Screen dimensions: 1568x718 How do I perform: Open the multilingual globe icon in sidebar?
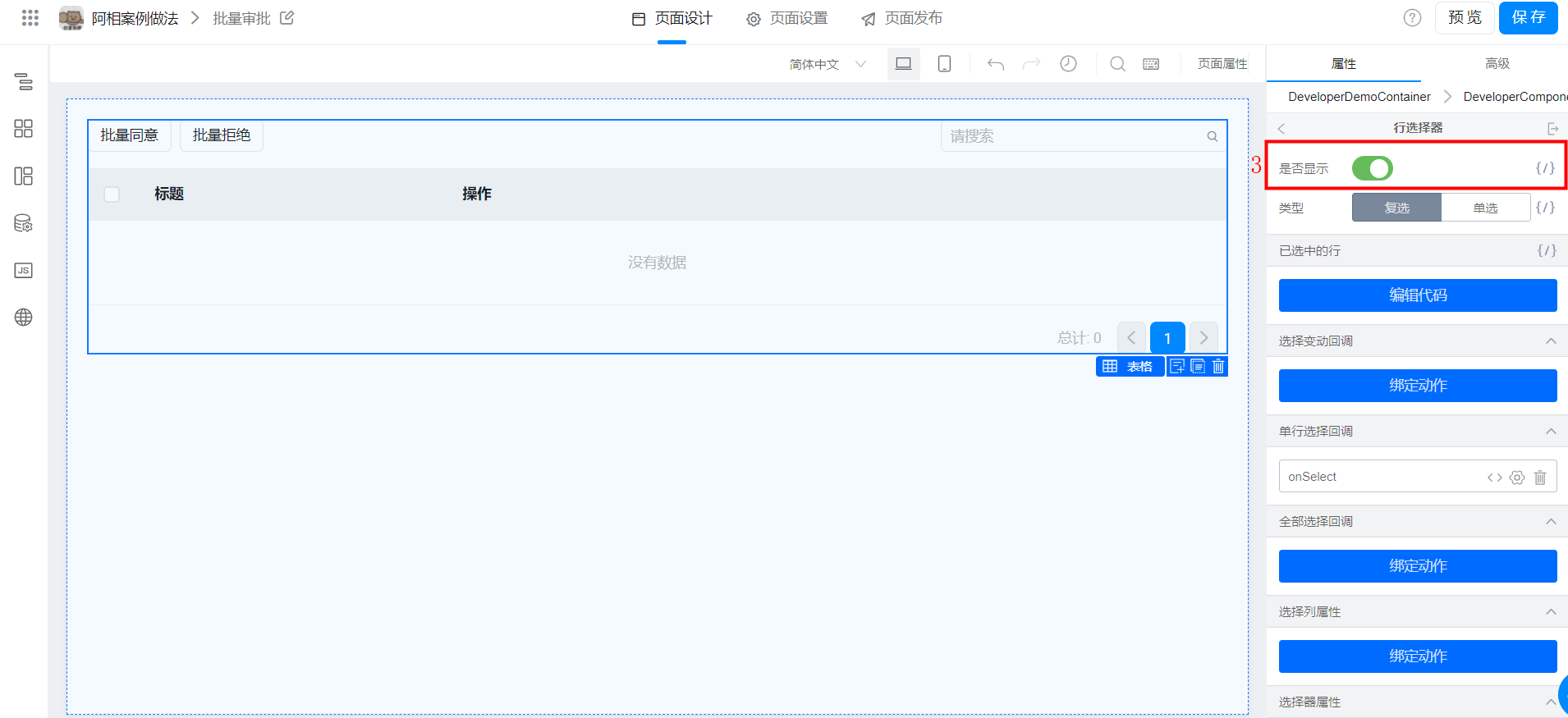(24, 318)
